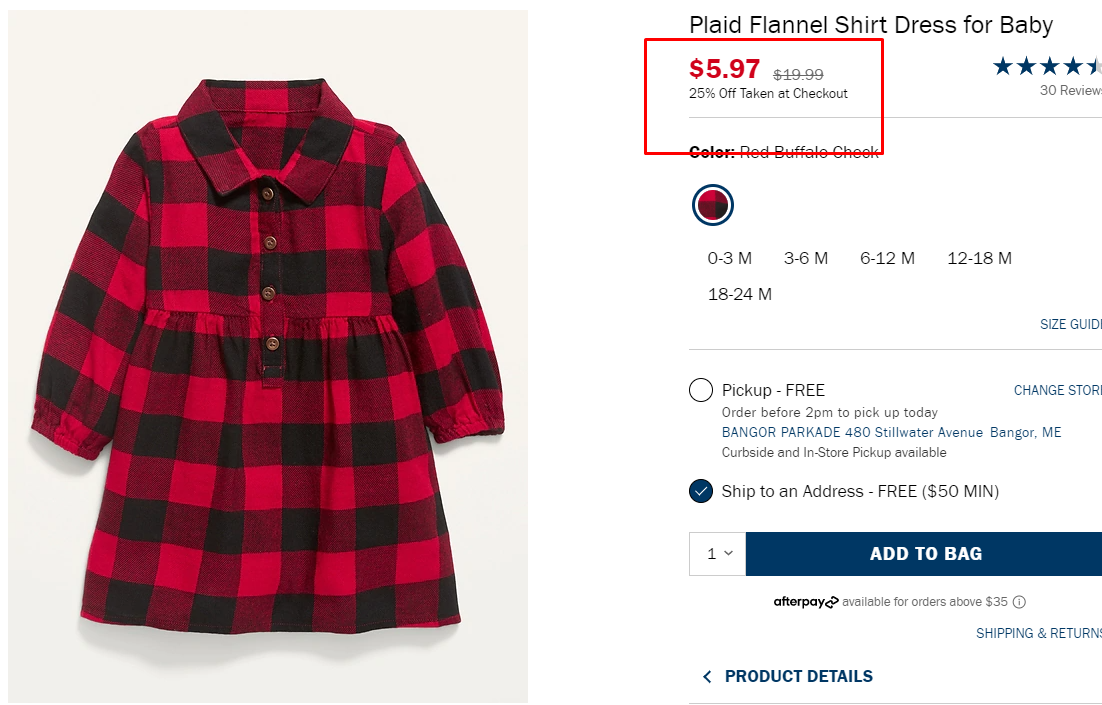Open the Size Guide link
The image size is (1102, 705).
[1070, 324]
